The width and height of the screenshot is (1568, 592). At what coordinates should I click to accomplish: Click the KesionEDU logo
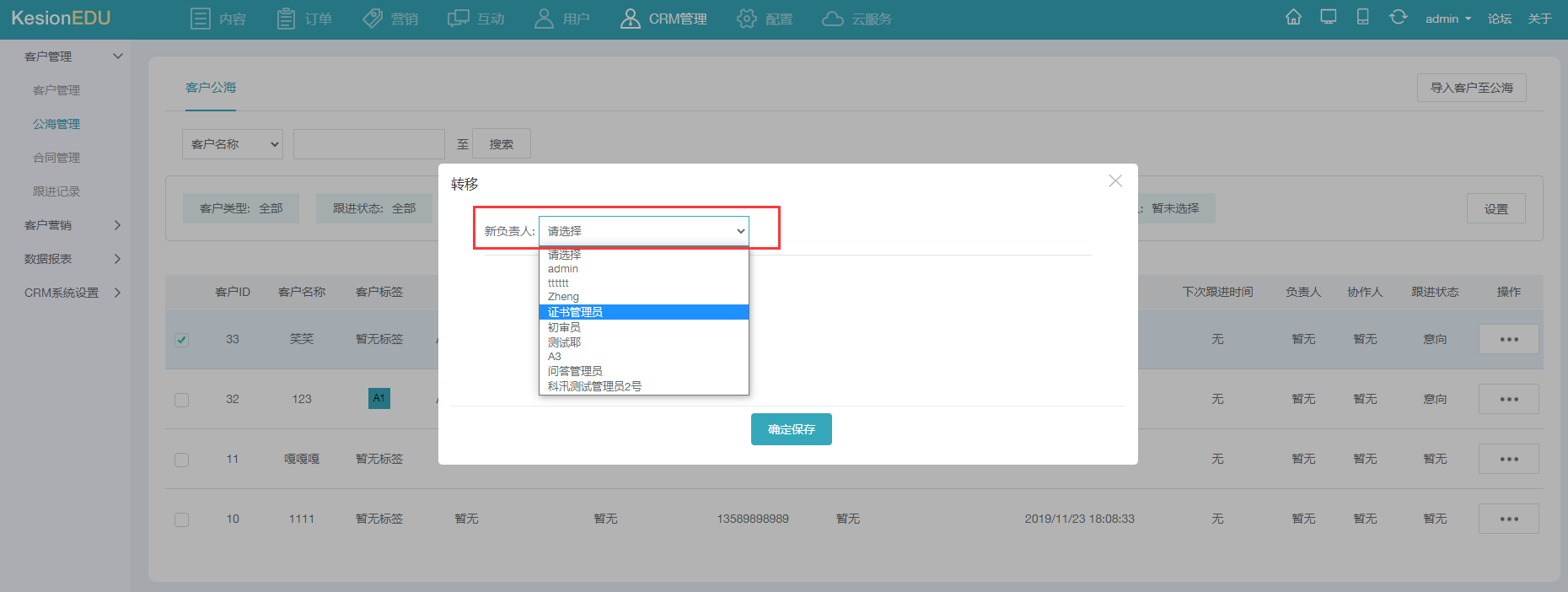[61, 19]
